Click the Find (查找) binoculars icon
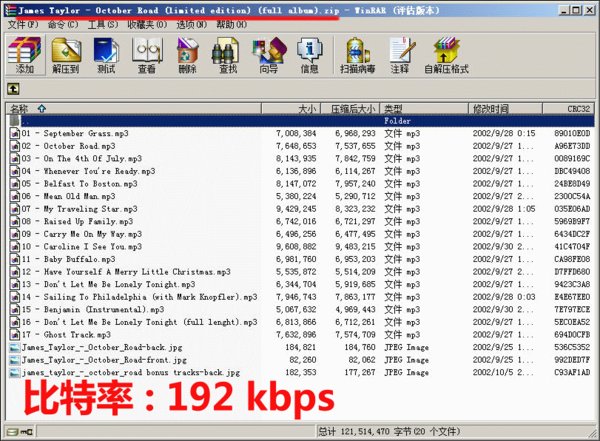 coord(227,55)
